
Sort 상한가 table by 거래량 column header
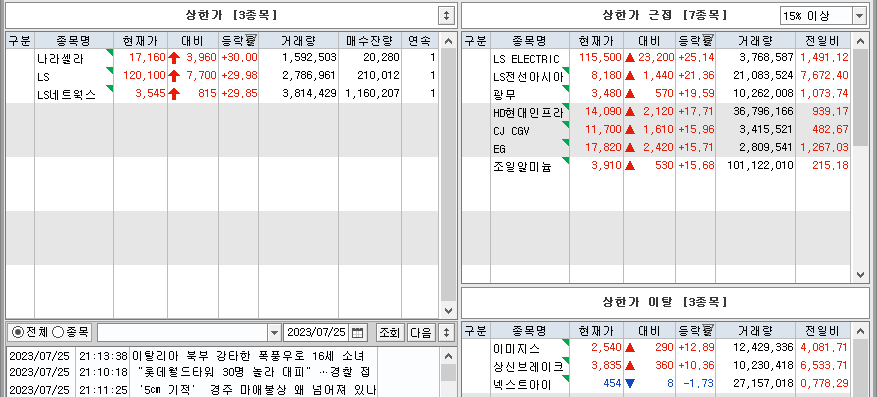tap(298, 40)
